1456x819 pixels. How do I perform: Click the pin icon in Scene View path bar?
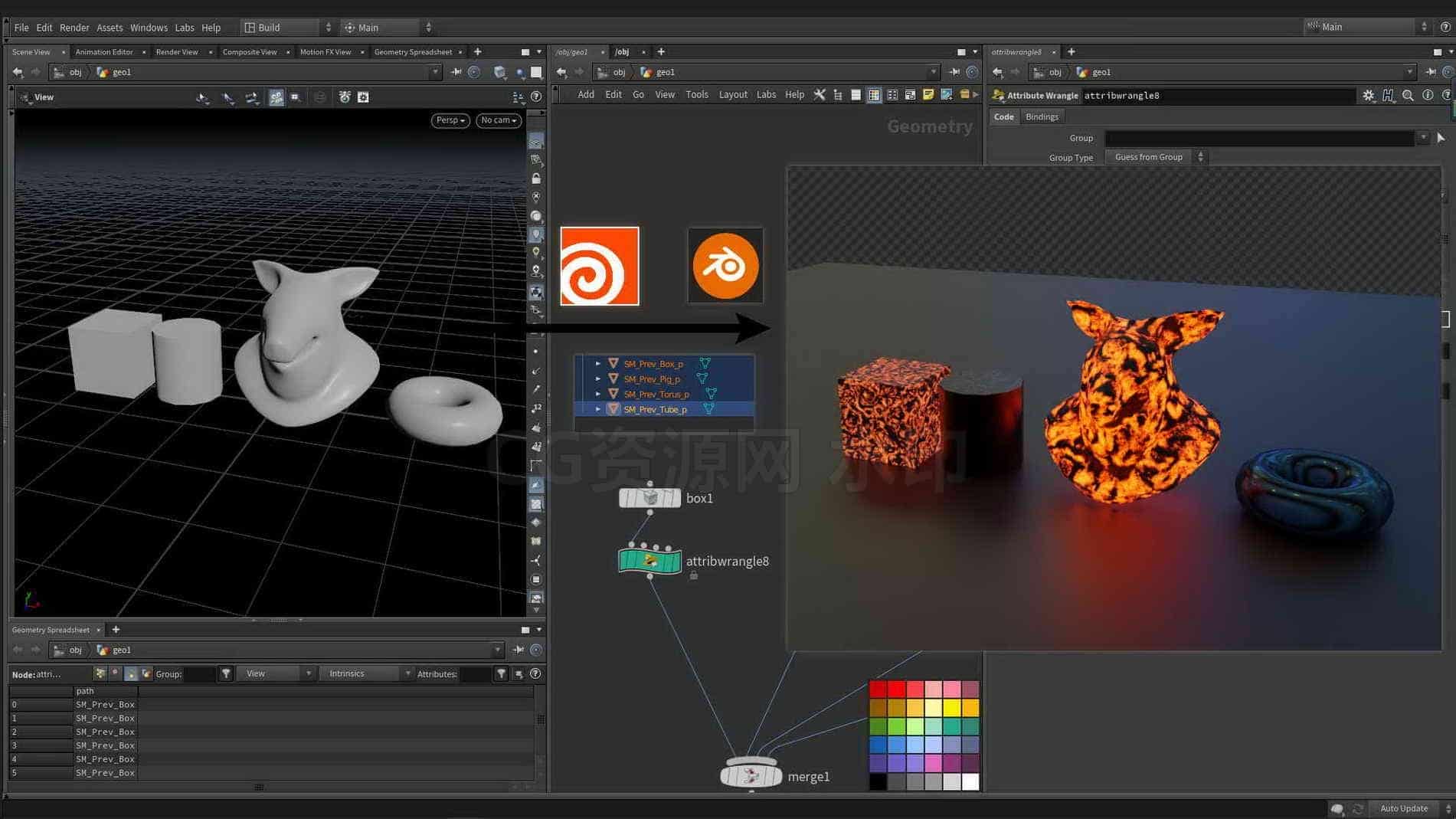(456, 72)
